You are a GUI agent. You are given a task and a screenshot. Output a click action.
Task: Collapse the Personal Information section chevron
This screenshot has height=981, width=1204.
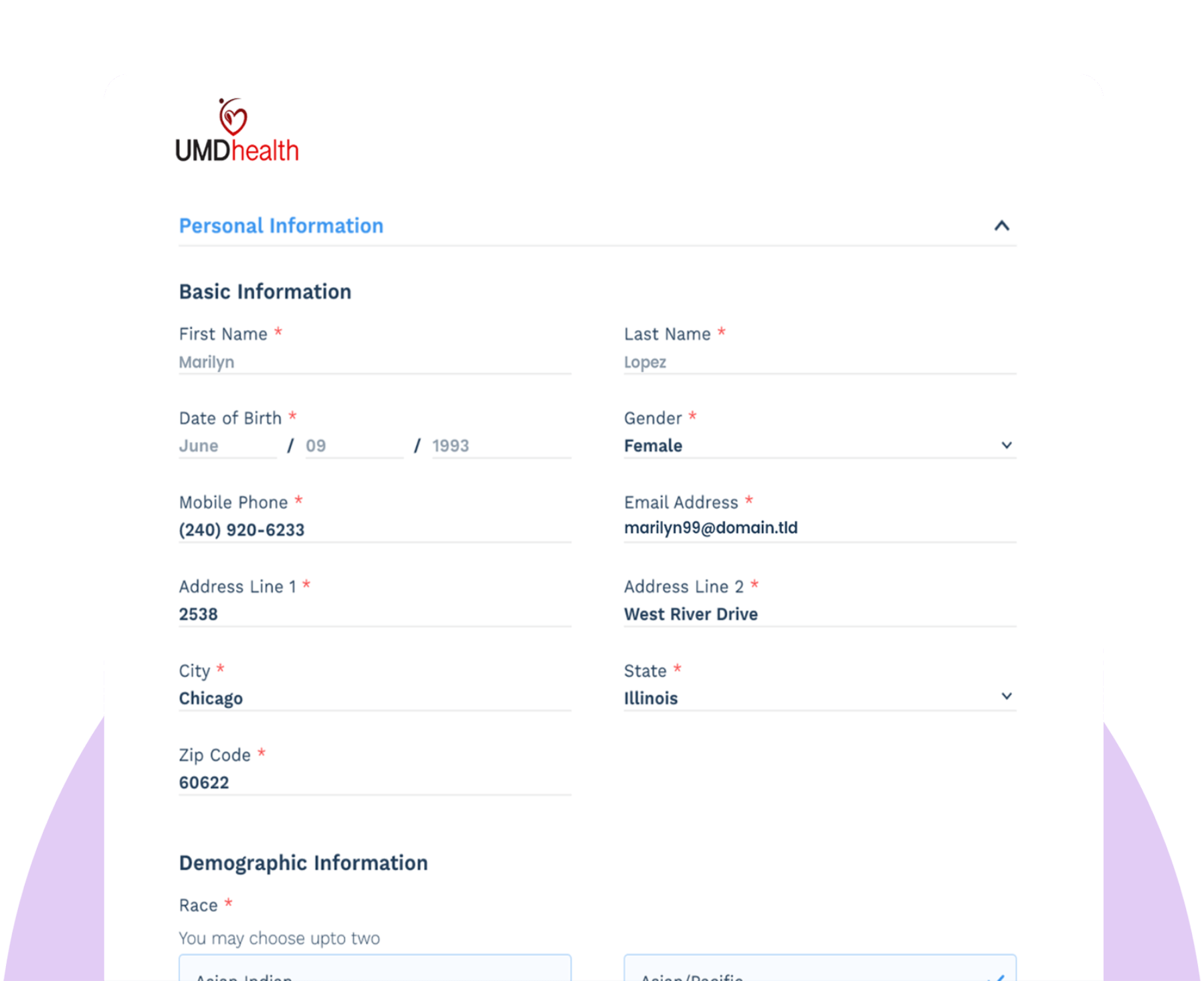(x=1001, y=226)
